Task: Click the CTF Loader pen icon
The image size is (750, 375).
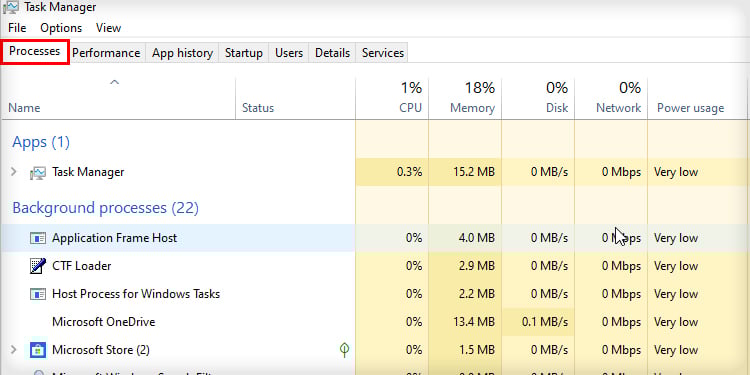Action: 38,265
